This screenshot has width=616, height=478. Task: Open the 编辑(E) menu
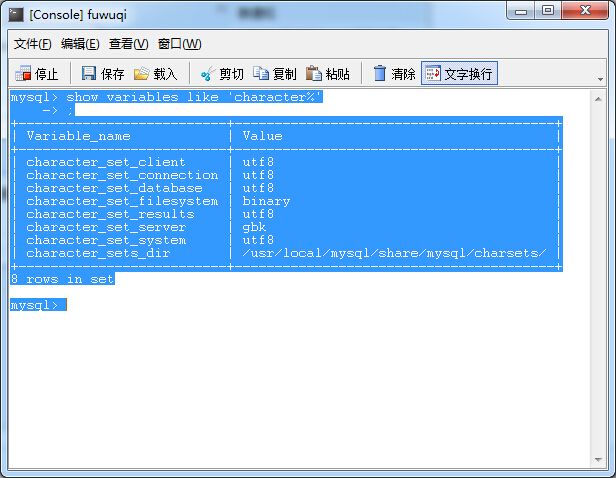click(x=80, y=44)
